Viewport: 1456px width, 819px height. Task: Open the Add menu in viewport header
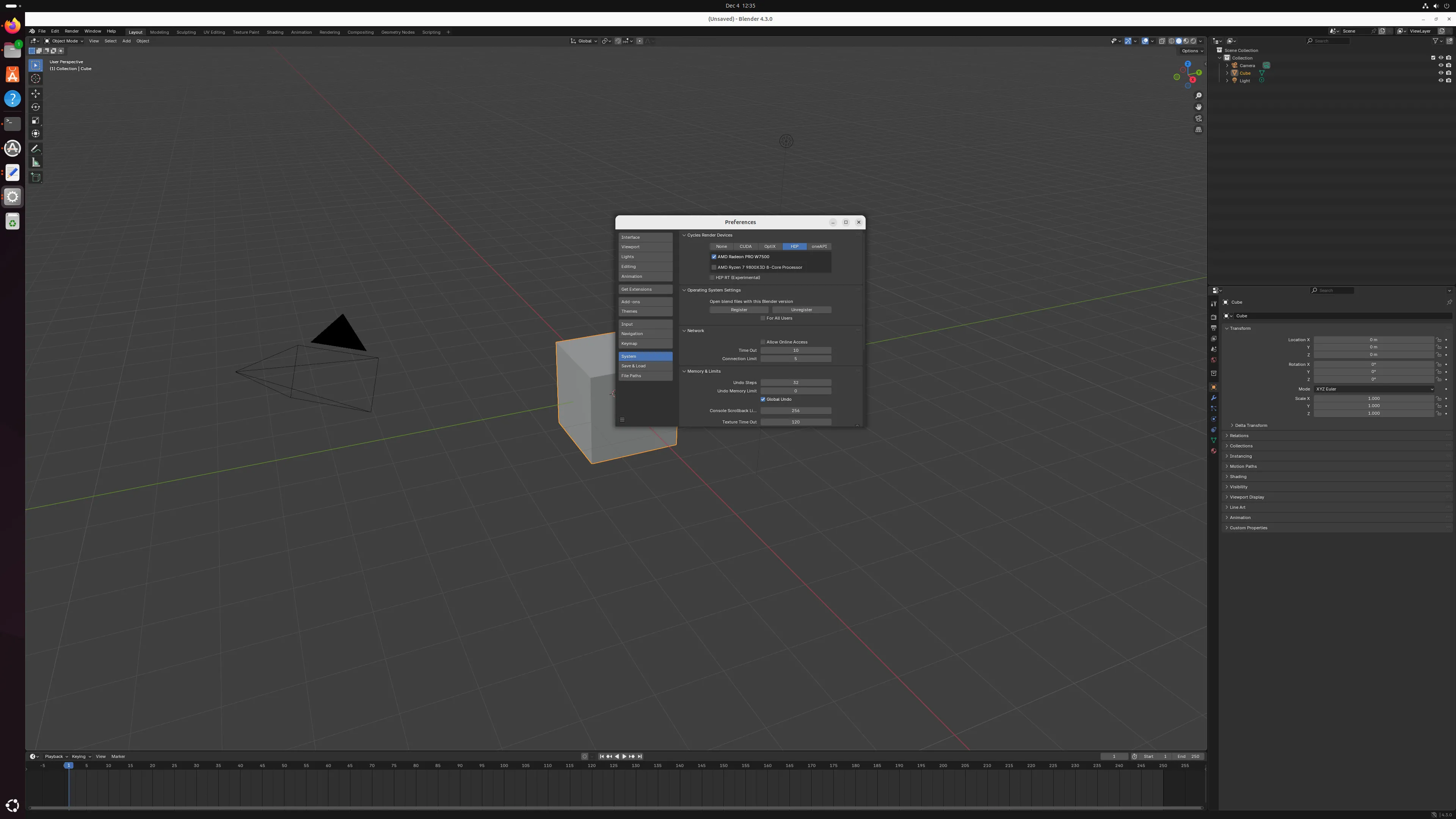click(127, 41)
